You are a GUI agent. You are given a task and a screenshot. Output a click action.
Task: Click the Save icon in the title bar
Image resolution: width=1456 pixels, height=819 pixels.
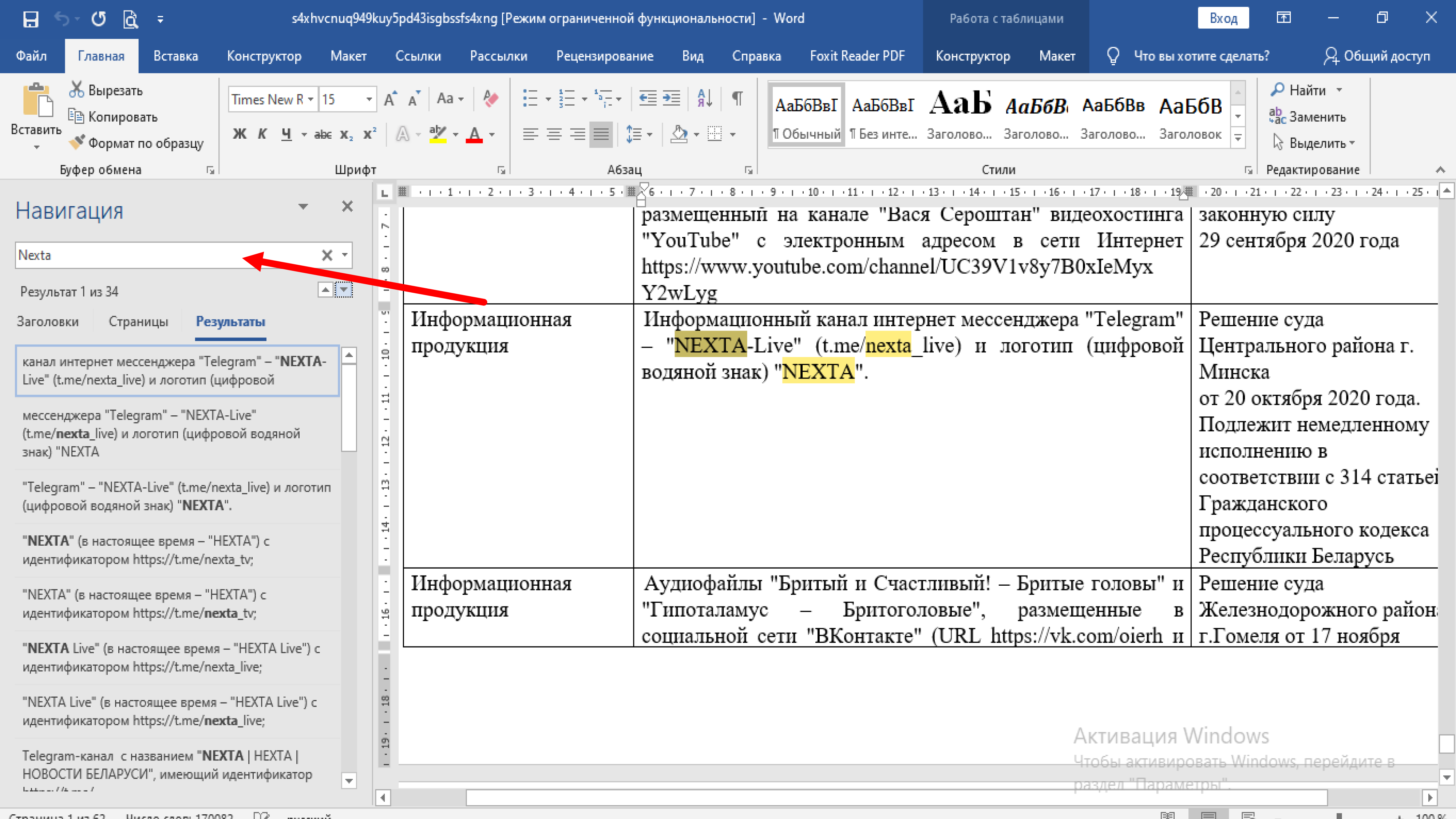pyautogui.click(x=31, y=19)
